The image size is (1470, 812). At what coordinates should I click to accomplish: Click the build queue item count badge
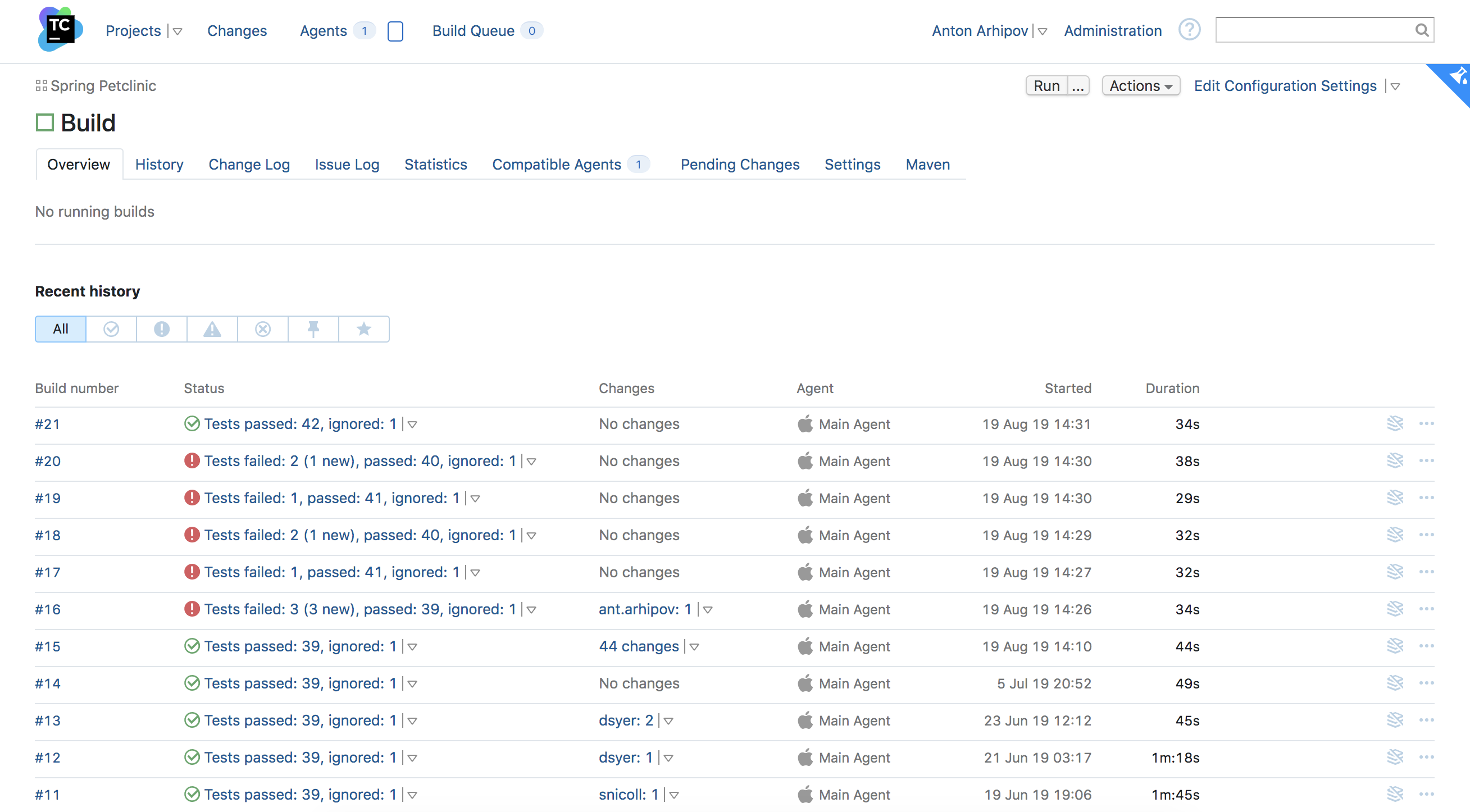click(x=531, y=30)
